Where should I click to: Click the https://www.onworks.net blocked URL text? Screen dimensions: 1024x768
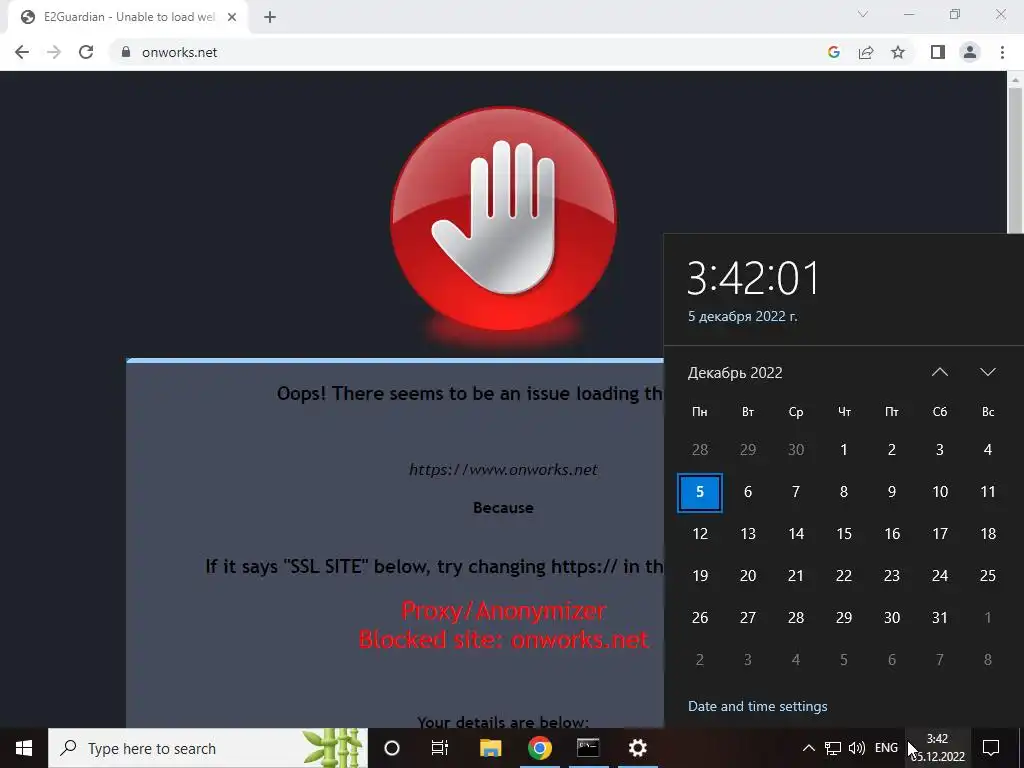coord(503,470)
